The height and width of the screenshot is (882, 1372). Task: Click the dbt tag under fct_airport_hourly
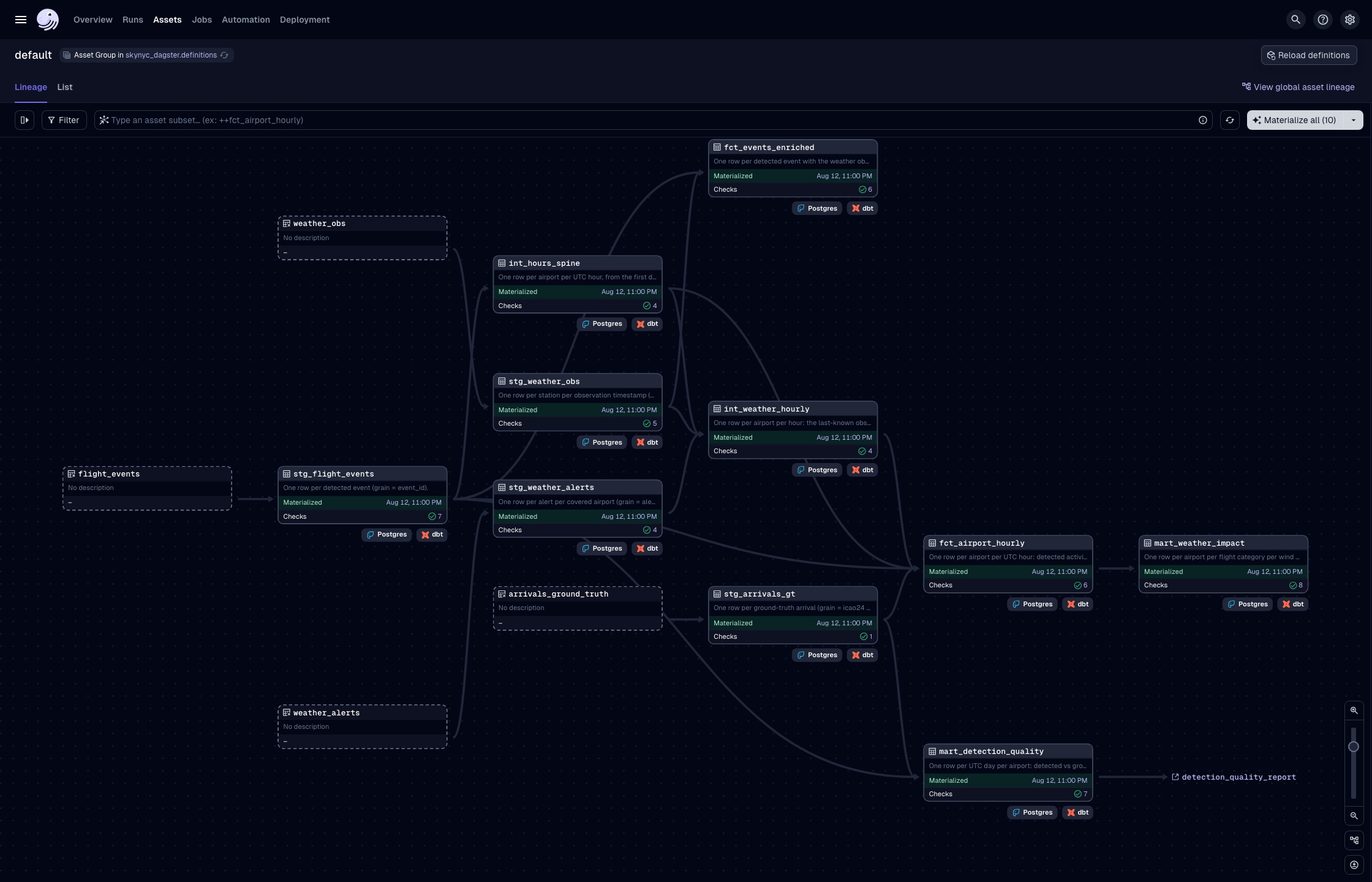1078,605
